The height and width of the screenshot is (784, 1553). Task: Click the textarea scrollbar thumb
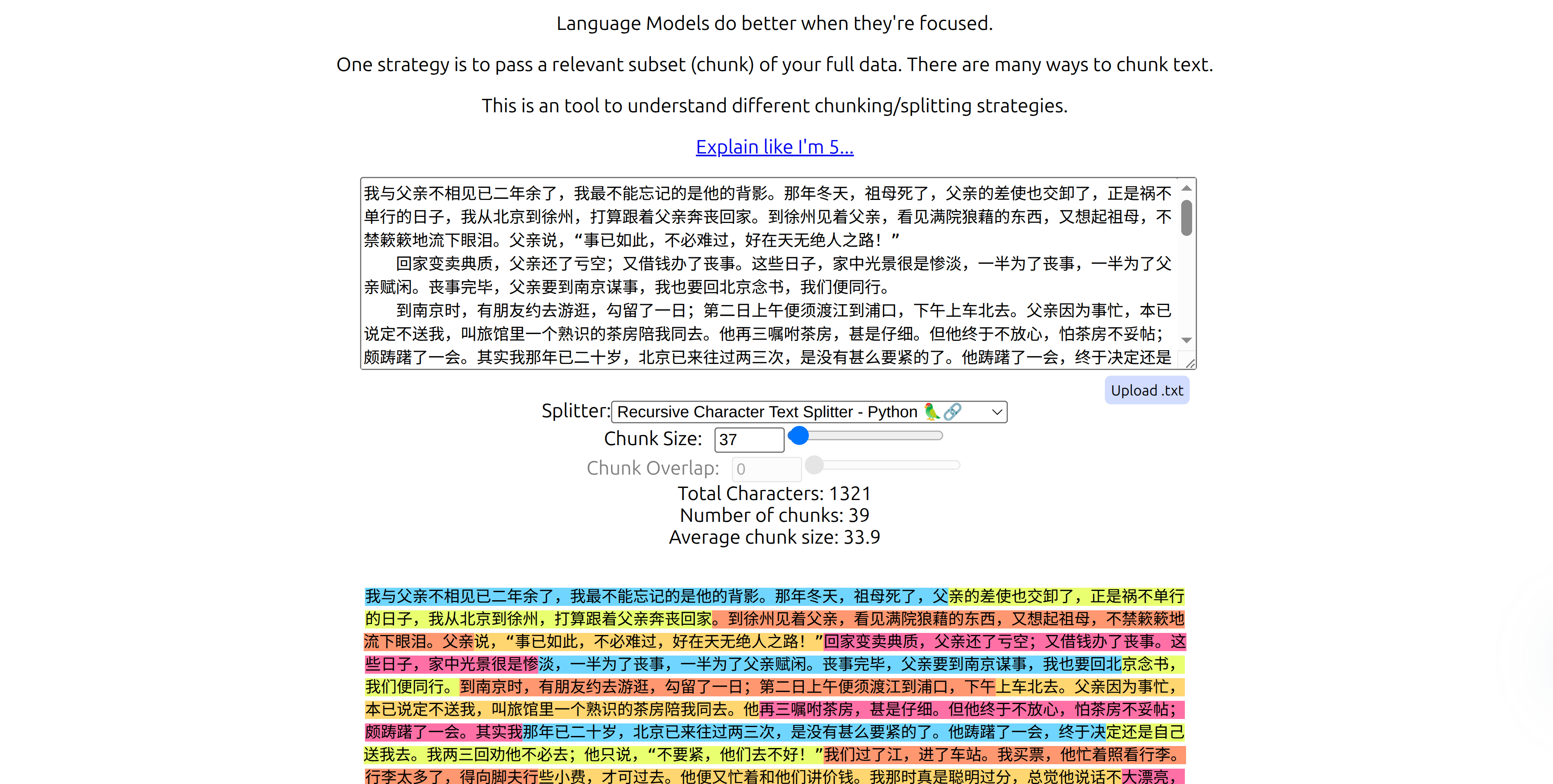pyautogui.click(x=1187, y=217)
